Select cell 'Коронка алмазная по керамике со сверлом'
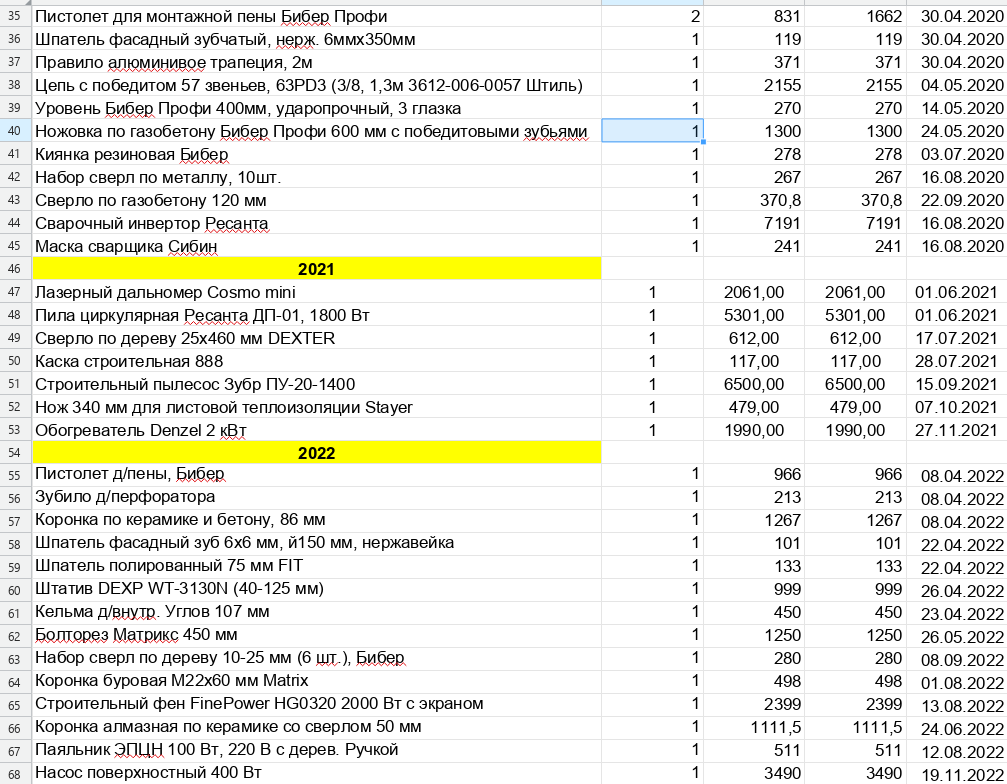 (317, 727)
